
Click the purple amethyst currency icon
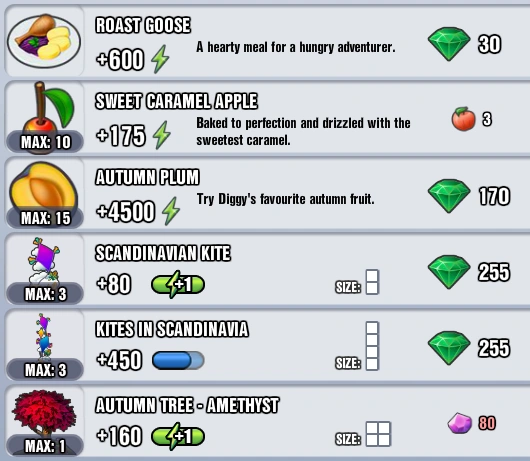tap(460, 423)
